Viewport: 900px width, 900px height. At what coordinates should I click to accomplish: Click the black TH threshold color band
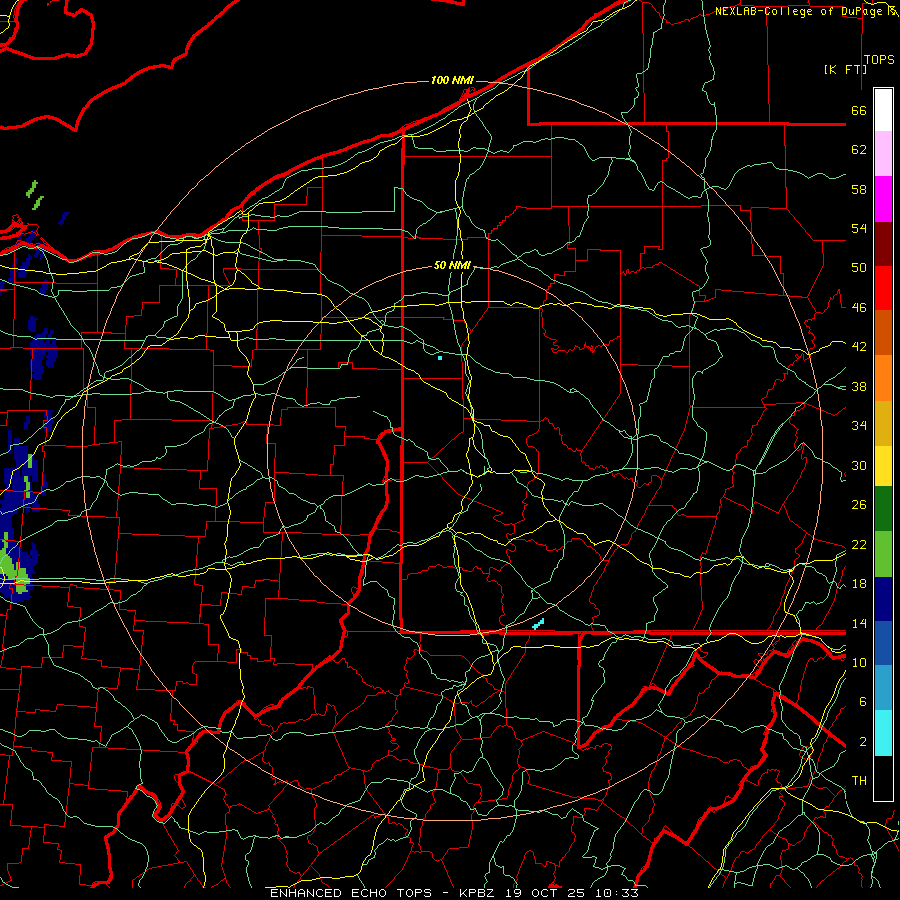[883, 778]
